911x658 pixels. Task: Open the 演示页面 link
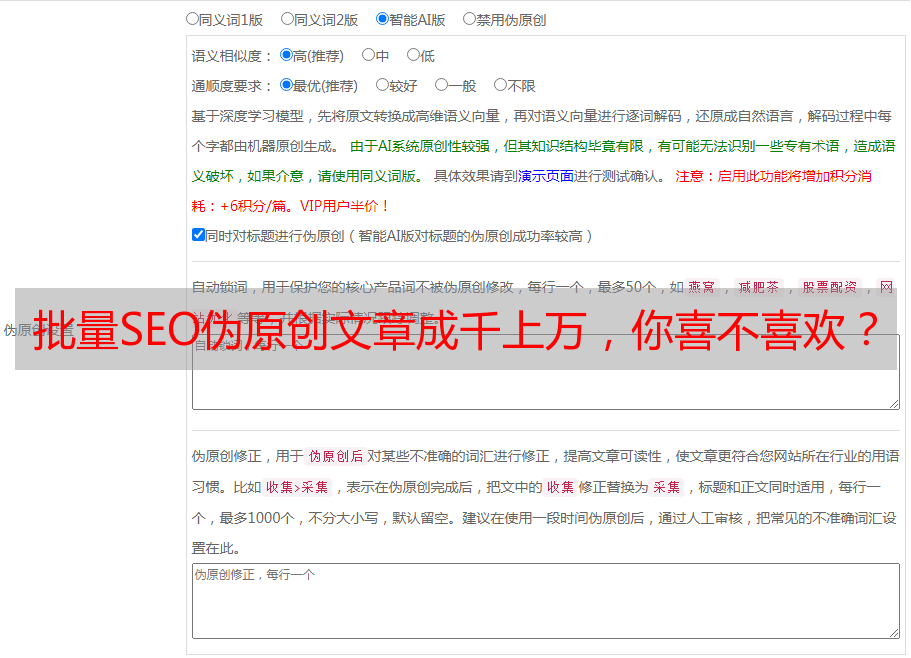546,176
